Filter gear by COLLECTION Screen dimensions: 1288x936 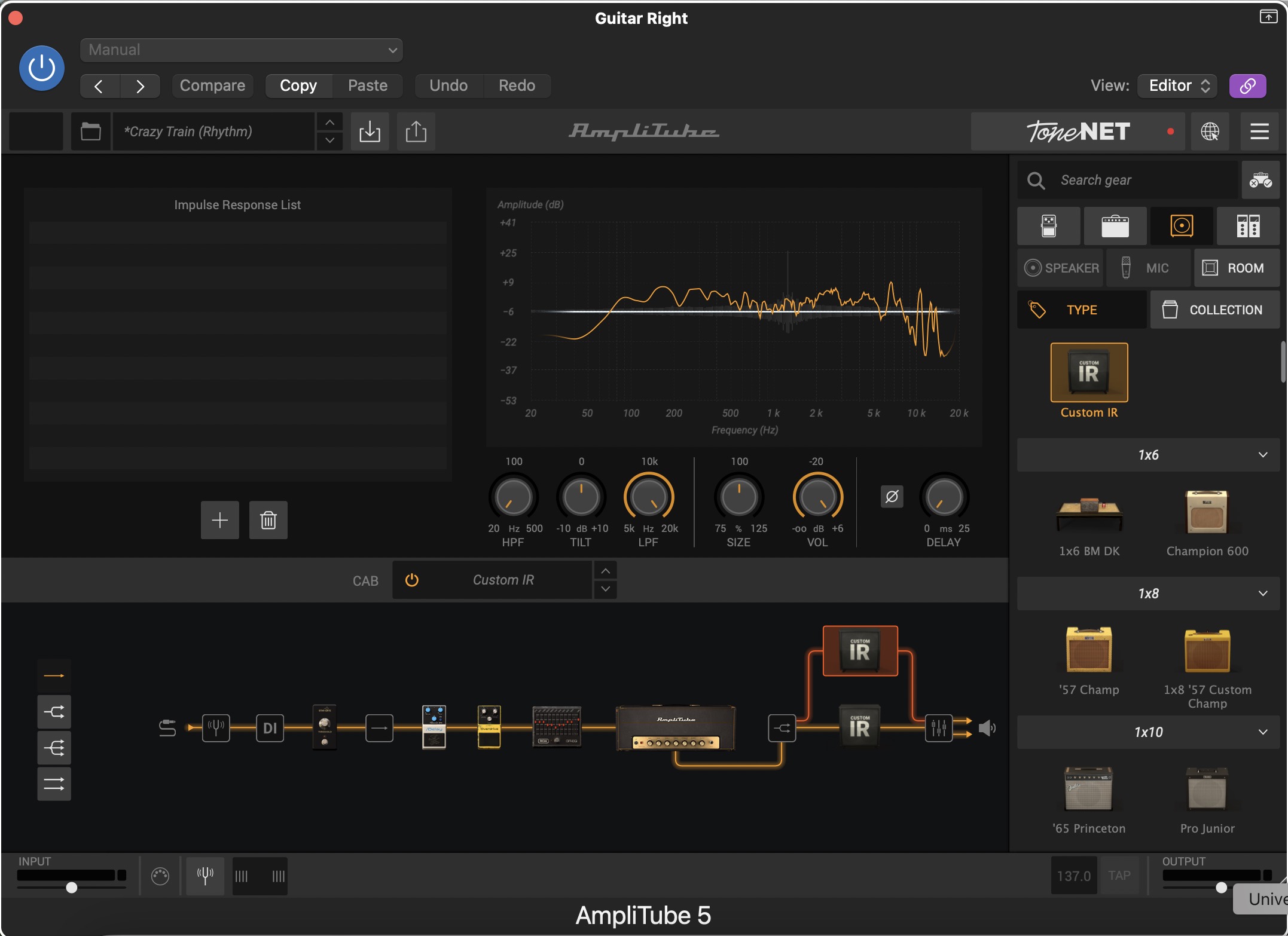1214,310
